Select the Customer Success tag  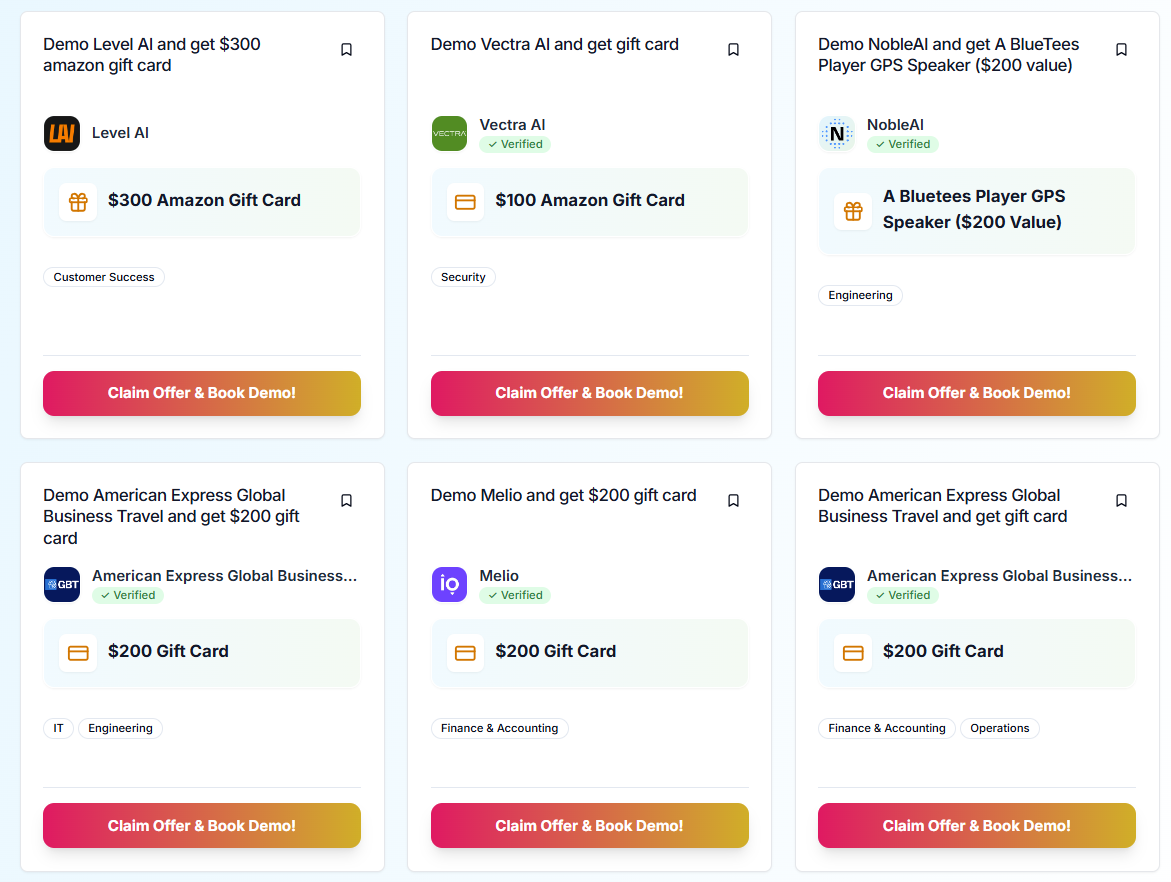coord(104,277)
